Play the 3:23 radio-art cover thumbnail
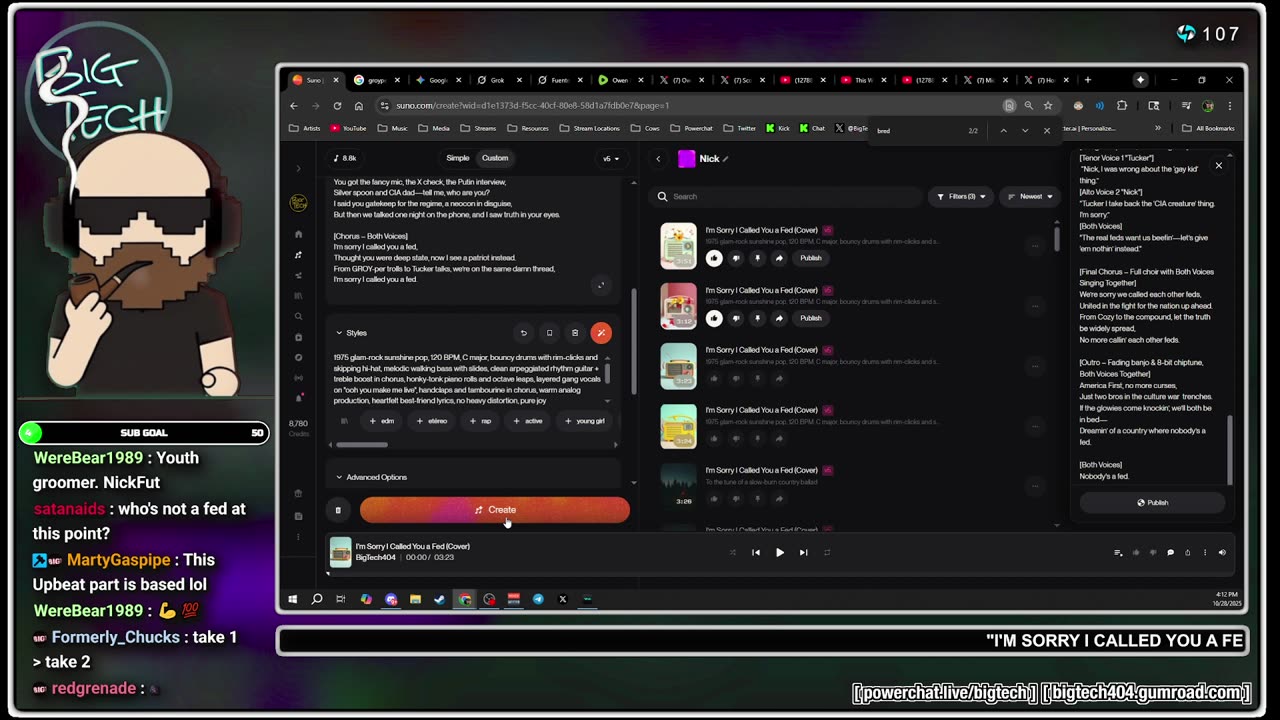The image size is (1280, 720). [x=678, y=366]
